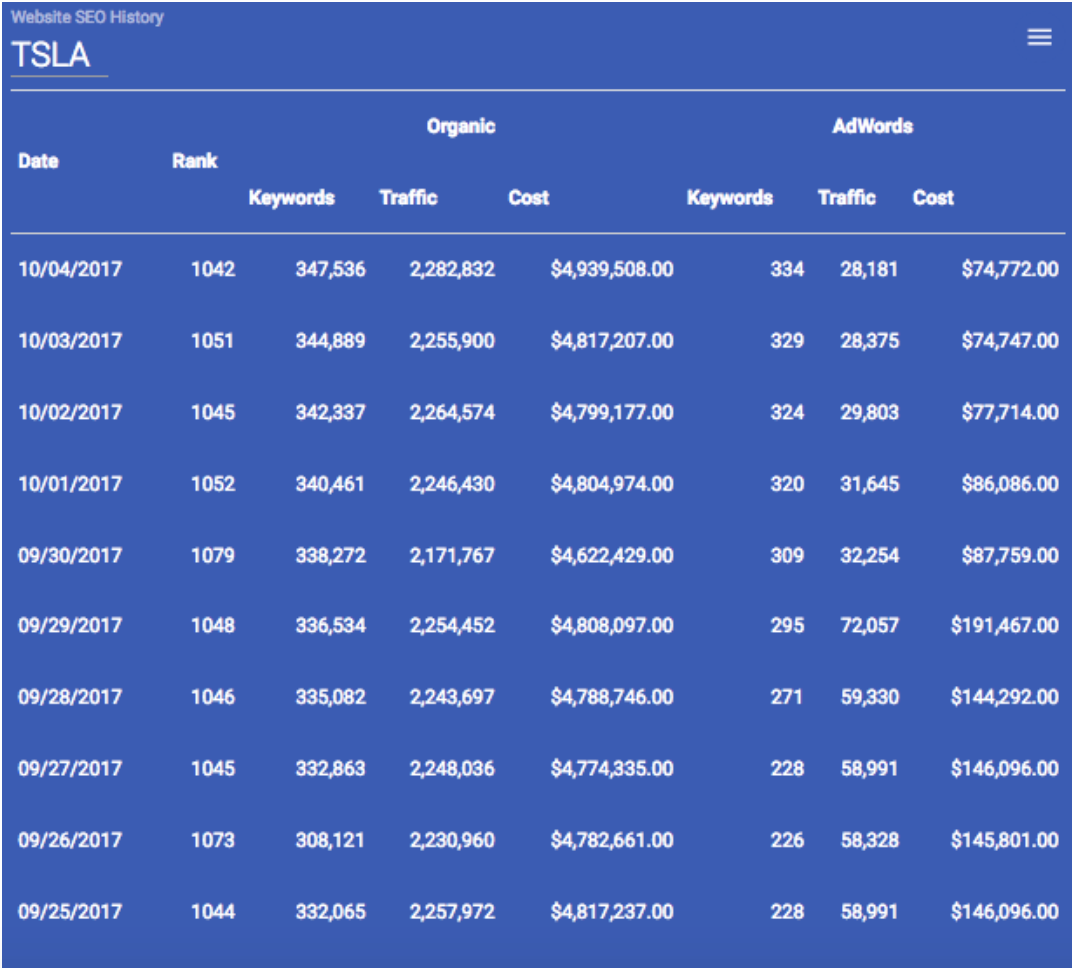Image resolution: width=1072 pixels, height=968 pixels.
Task: Click the AdWords group header
Action: (x=872, y=126)
